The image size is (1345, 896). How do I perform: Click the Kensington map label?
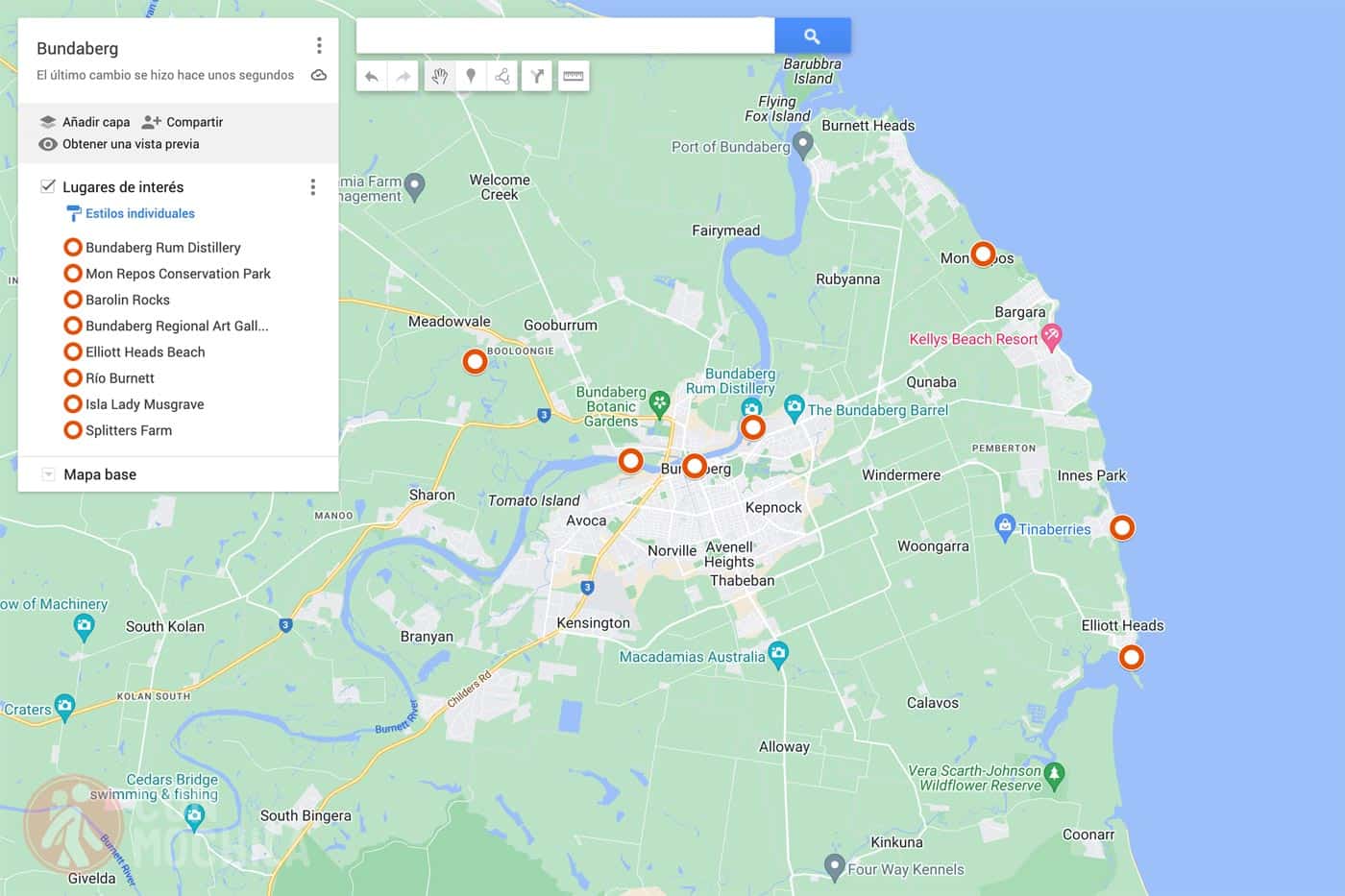[x=593, y=622]
